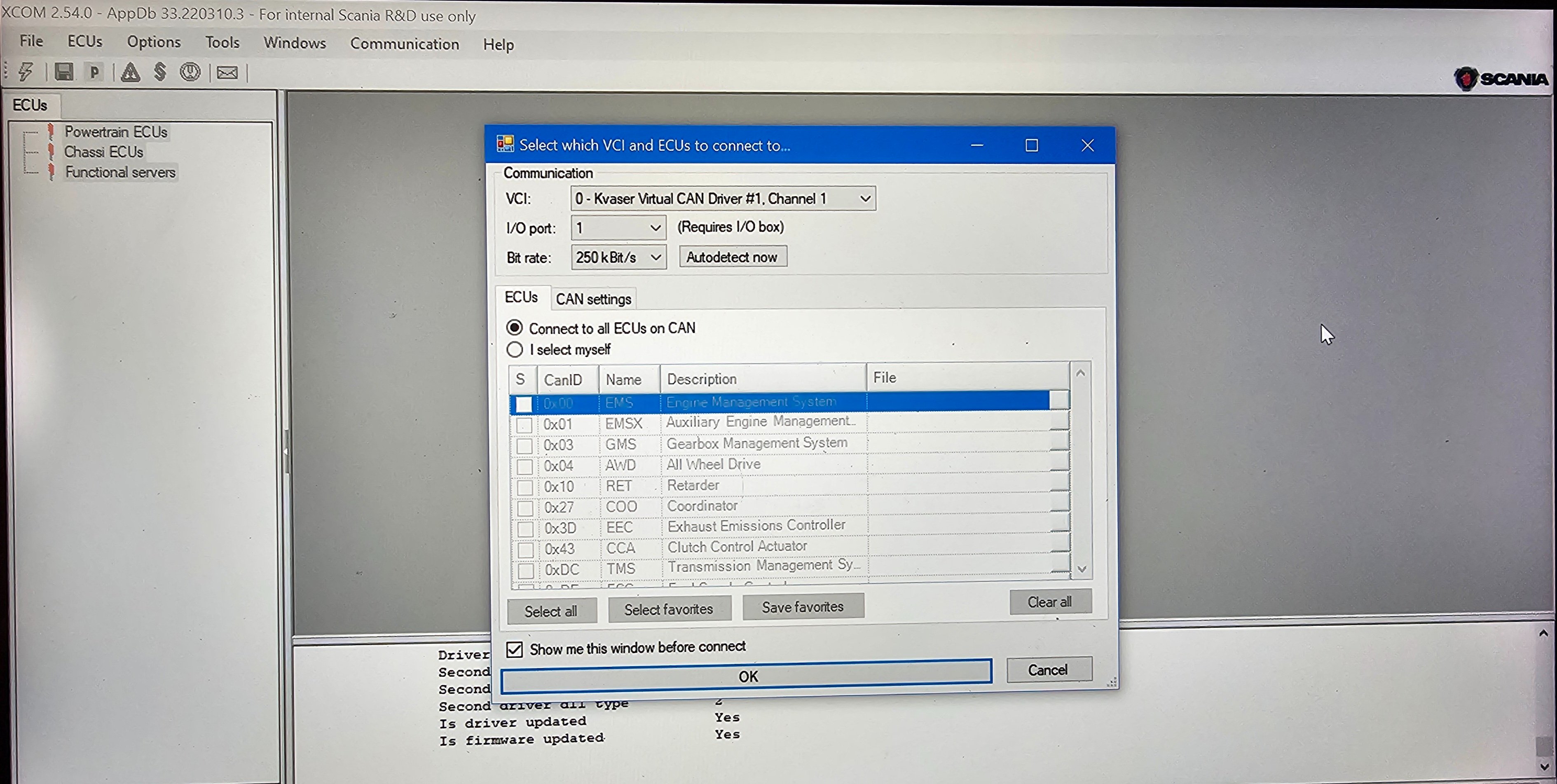Screen dimensions: 1557x784
Task: Click the dialog title bar application icon
Action: point(505,144)
